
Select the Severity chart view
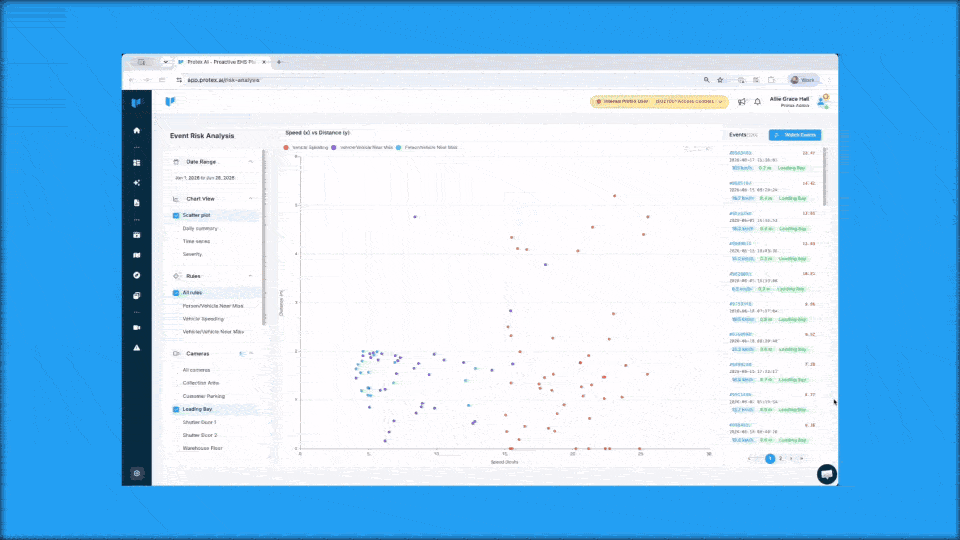click(x=192, y=254)
